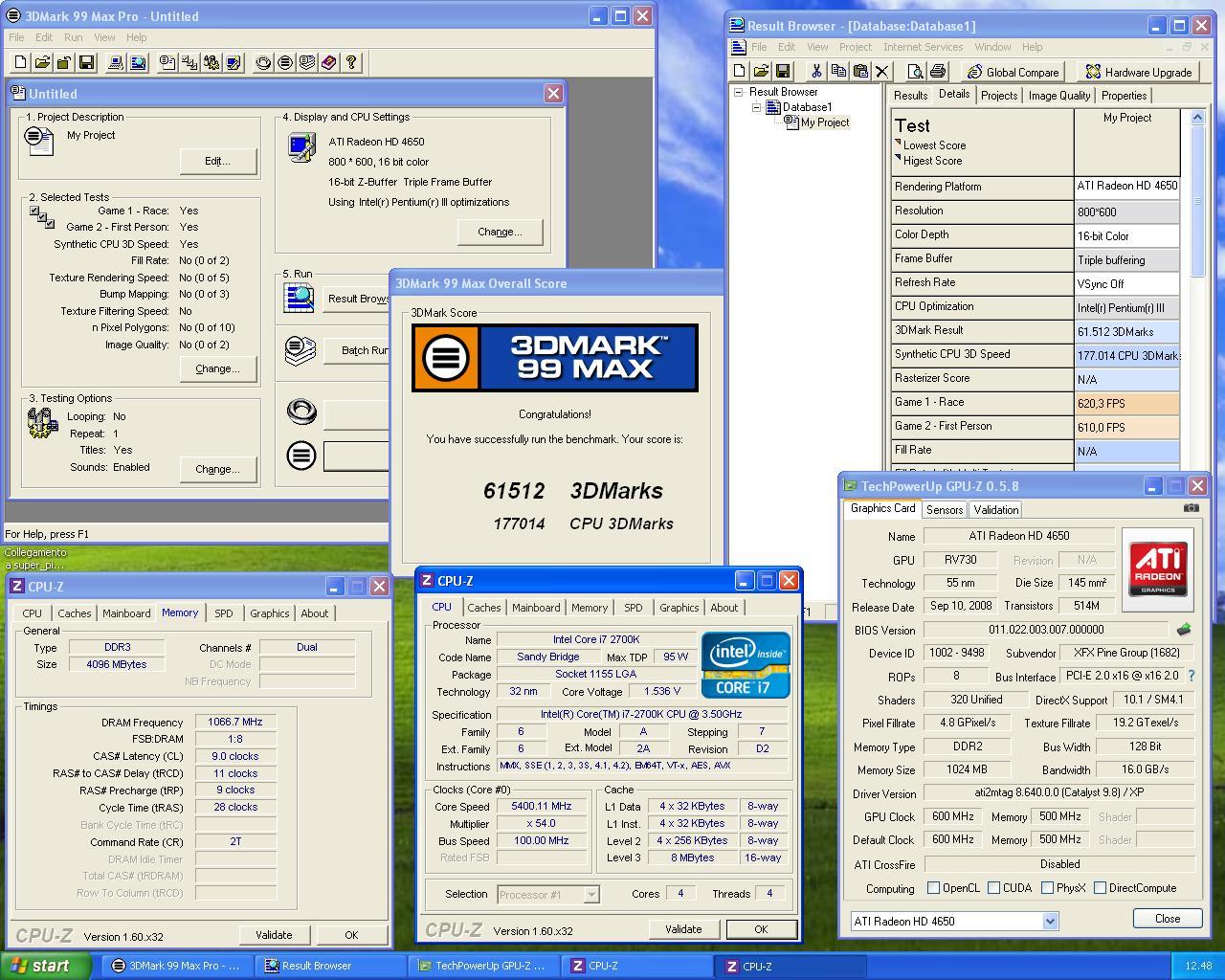
Task: Click Lowest Score sort triangle
Action: coord(898,143)
